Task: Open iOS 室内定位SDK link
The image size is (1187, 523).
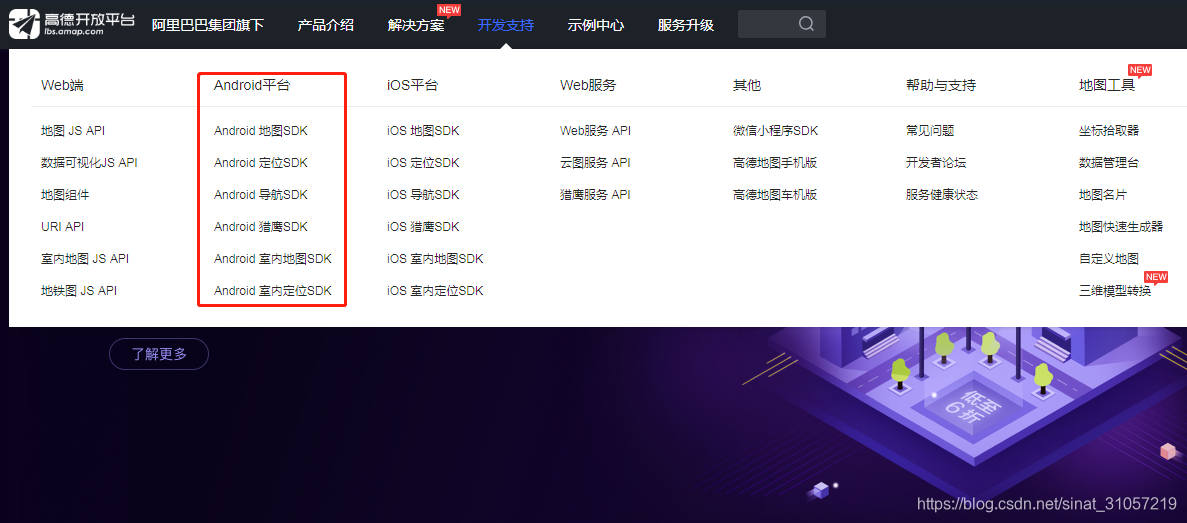Action: click(435, 290)
